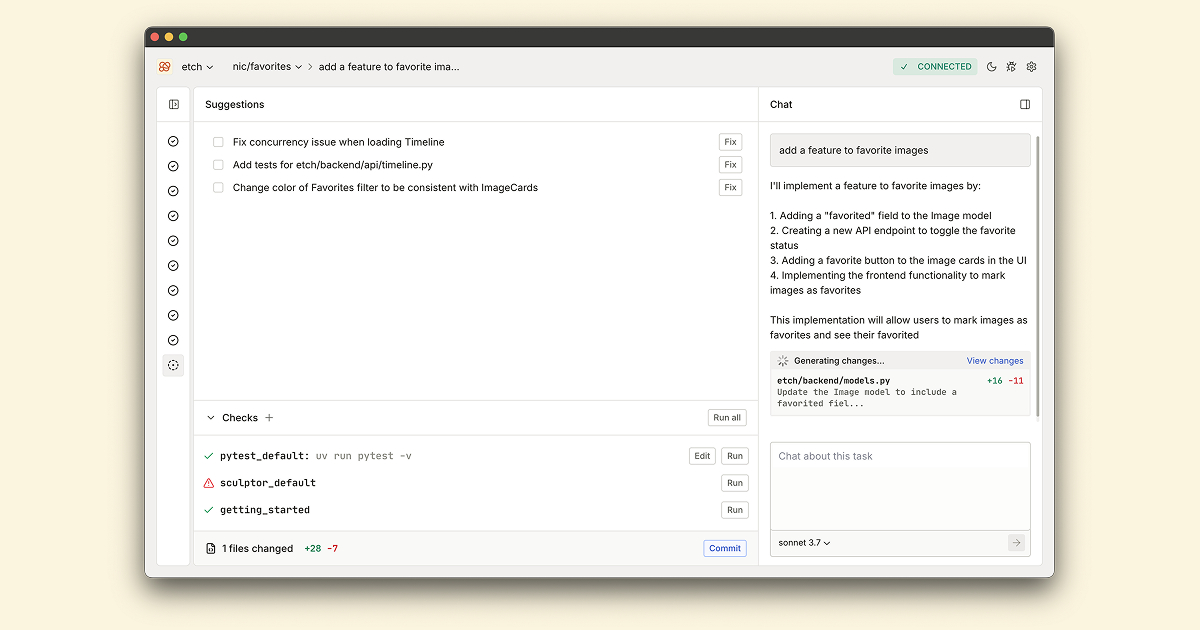Screen dimensions: 1200x630
Task: Open the etch project dropdown
Action: [197, 67]
